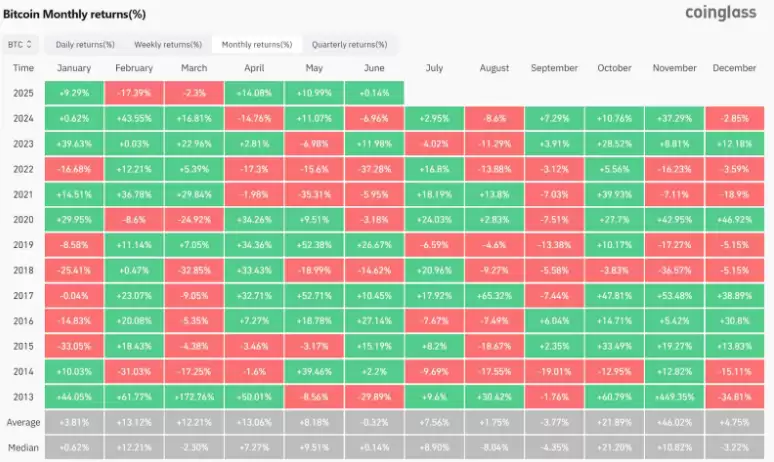The height and width of the screenshot is (462, 774).
Task: Click the Average October +21.89% cell
Action: (614, 421)
